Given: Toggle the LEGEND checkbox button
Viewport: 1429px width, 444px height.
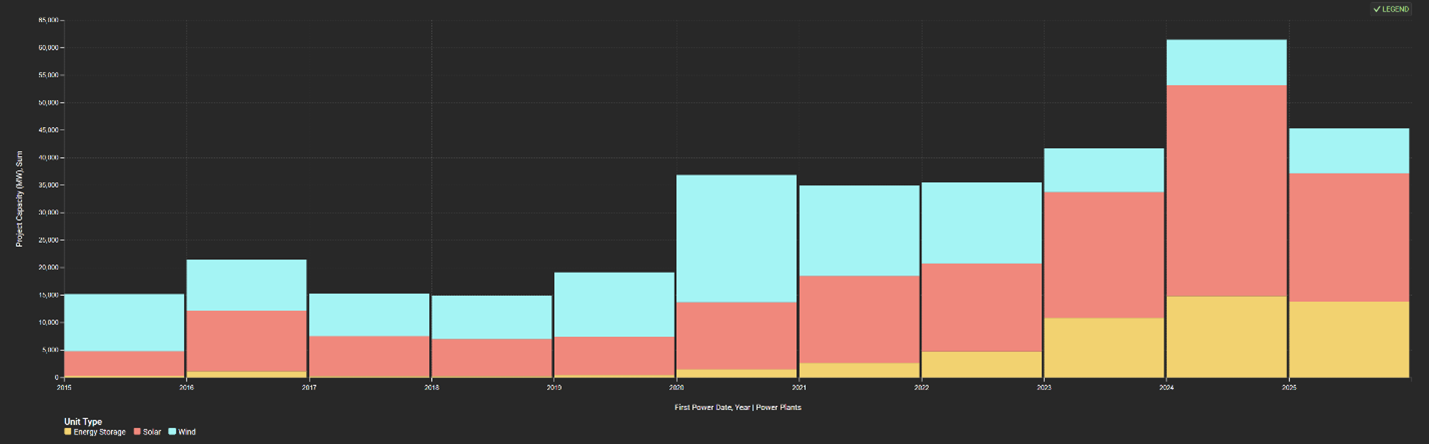Looking at the screenshot, I should tap(1390, 9).
